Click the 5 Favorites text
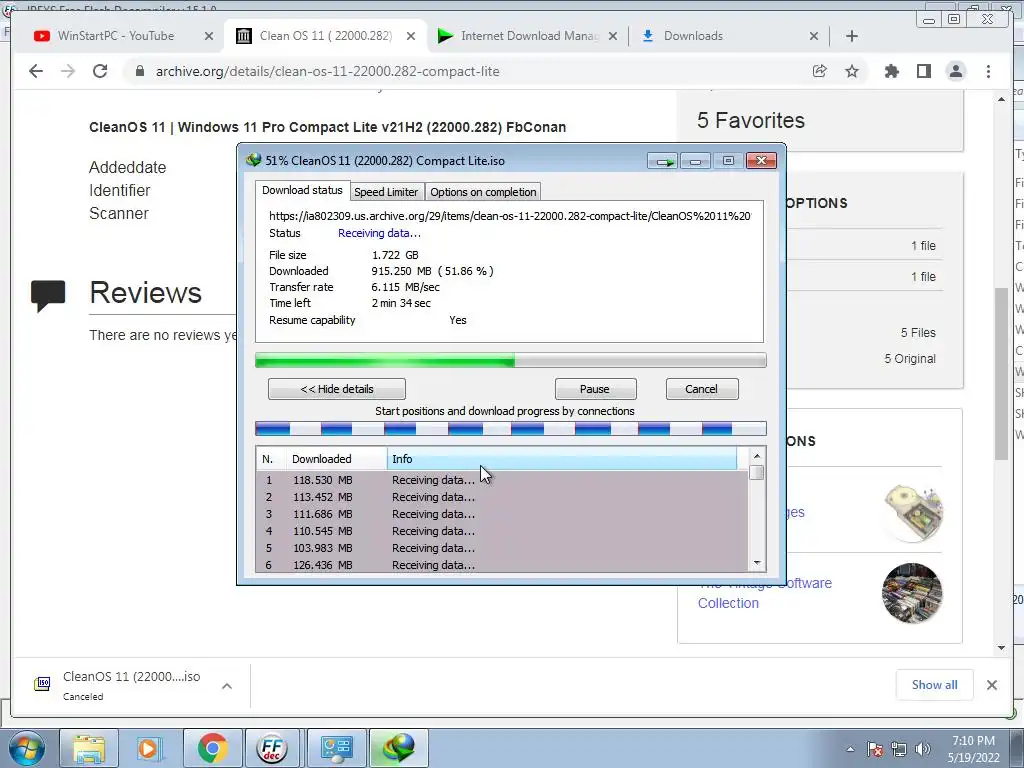1024x768 pixels. coord(750,120)
